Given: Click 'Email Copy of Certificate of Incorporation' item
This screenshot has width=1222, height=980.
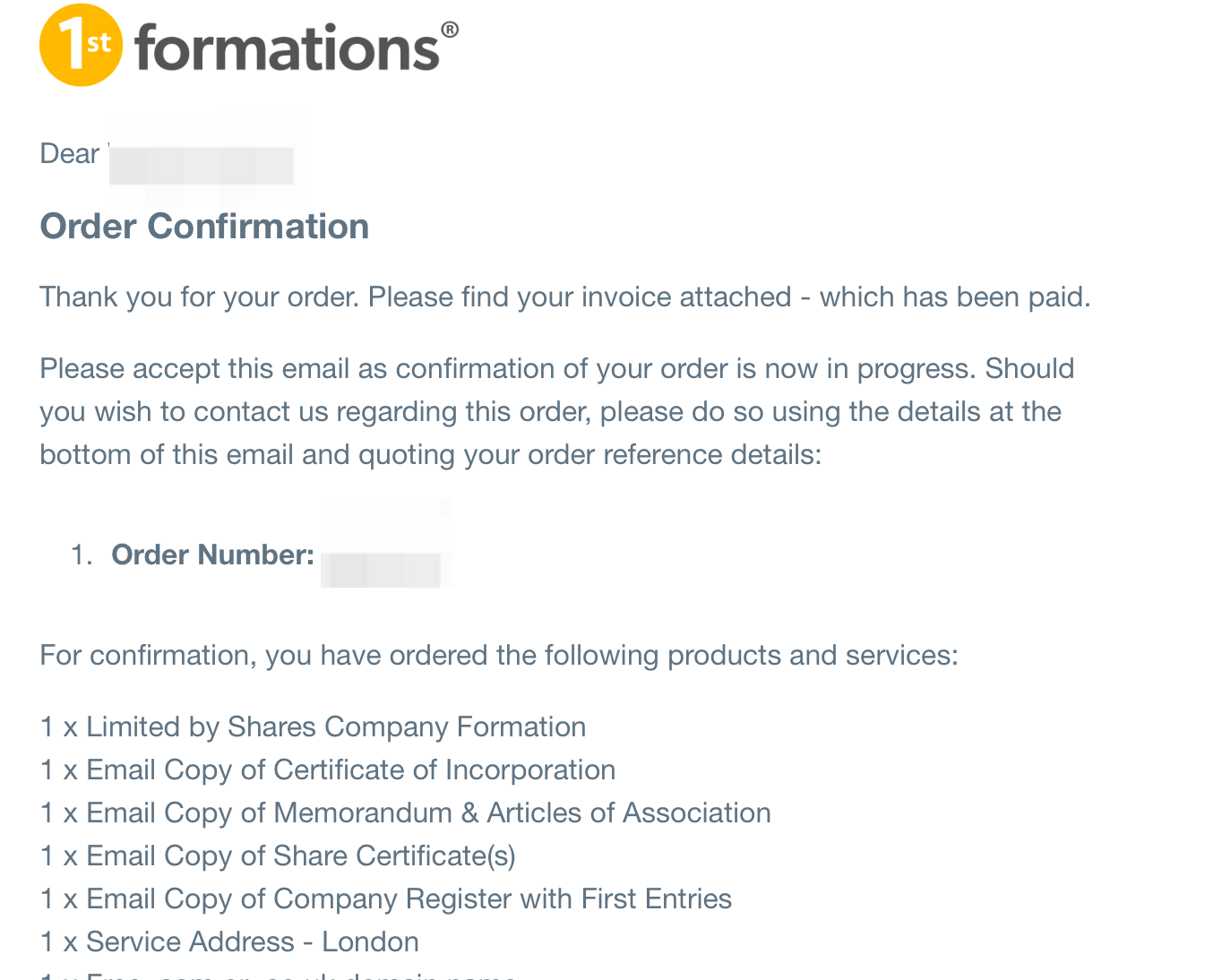Looking at the screenshot, I should (328, 769).
